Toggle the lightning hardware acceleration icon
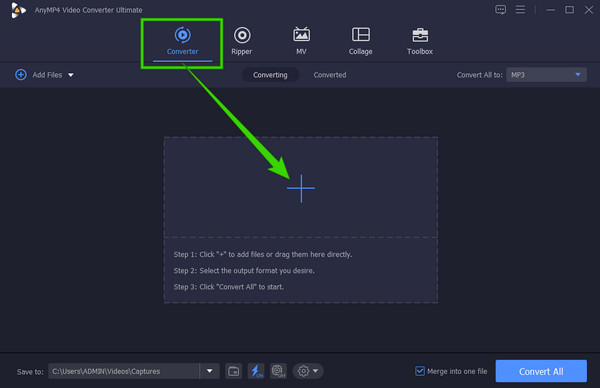Screen dimensions: 600x388 tap(256, 371)
